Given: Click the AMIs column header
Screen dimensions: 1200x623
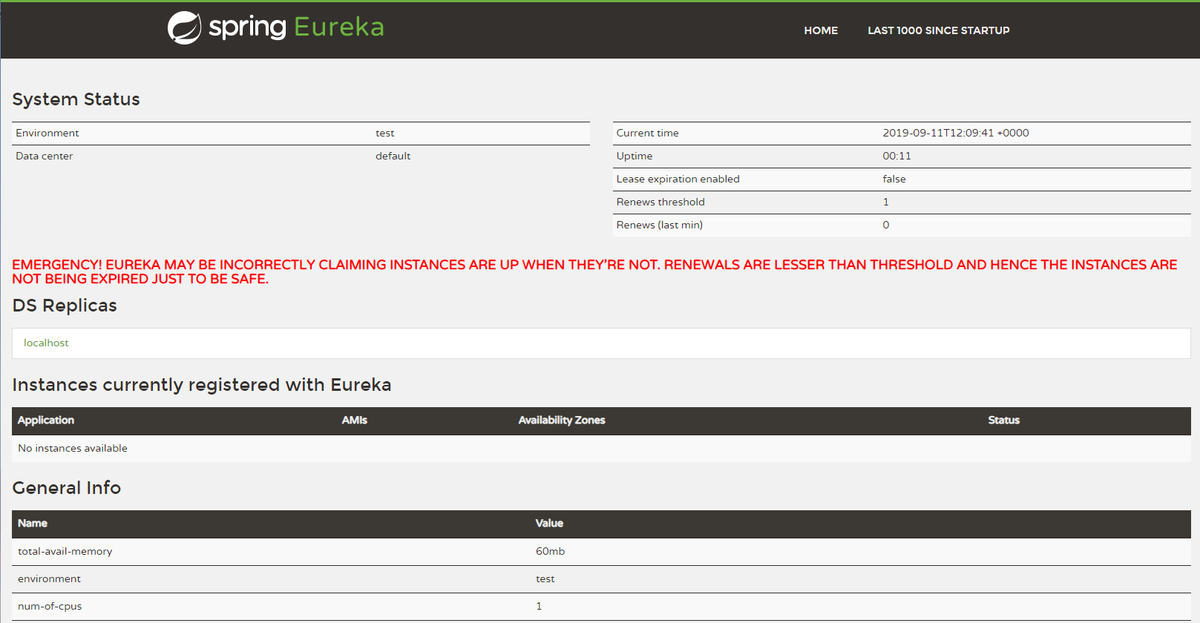Looking at the screenshot, I should tap(354, 420).
